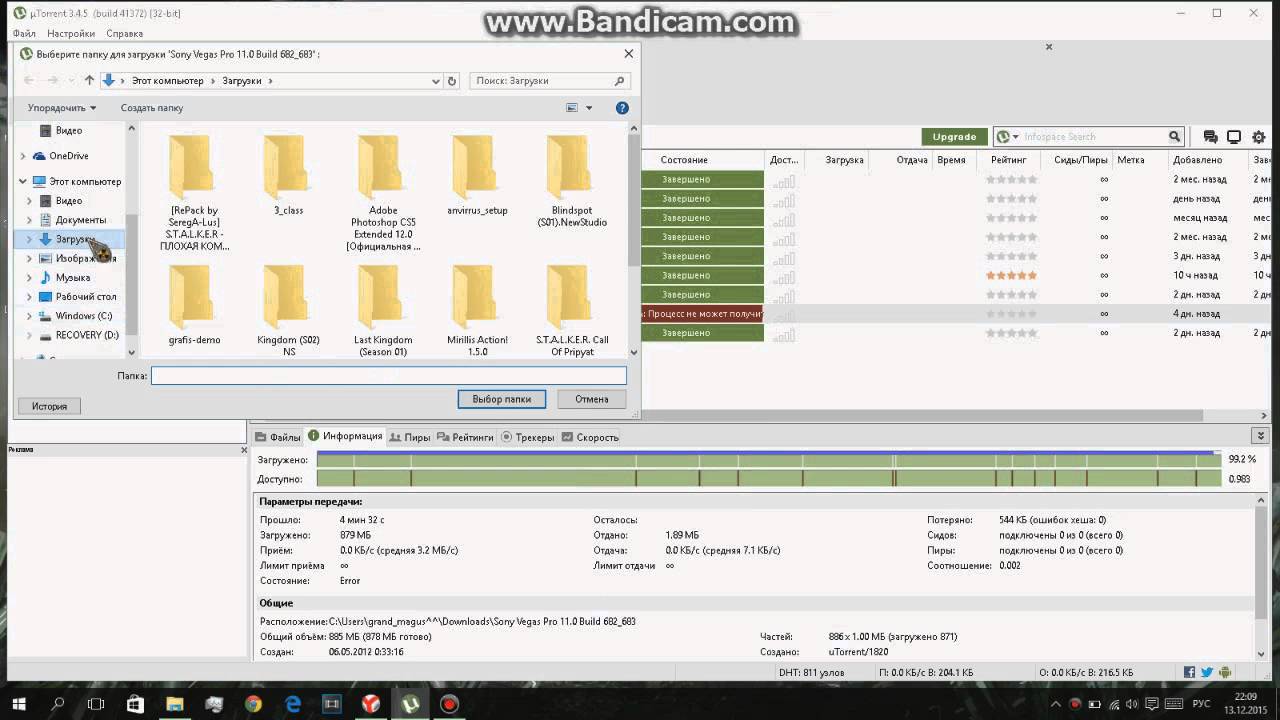This screenshot has width=1280, height=720.
Task: Open the view options dropdown arrow
Action: tap(589, 108)
